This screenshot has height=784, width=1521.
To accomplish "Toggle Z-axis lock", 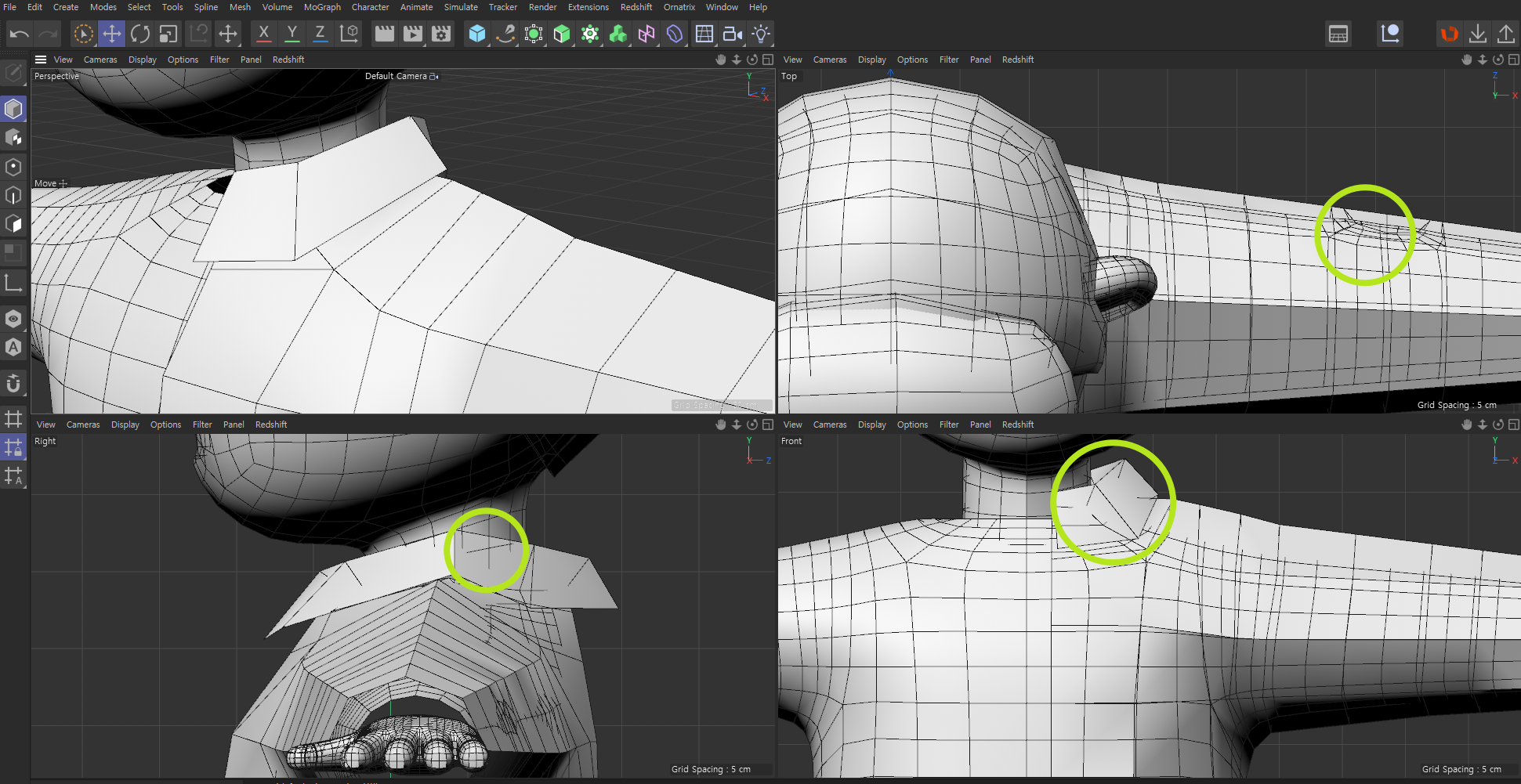I will pyautogui.click(x=320, y=34).
